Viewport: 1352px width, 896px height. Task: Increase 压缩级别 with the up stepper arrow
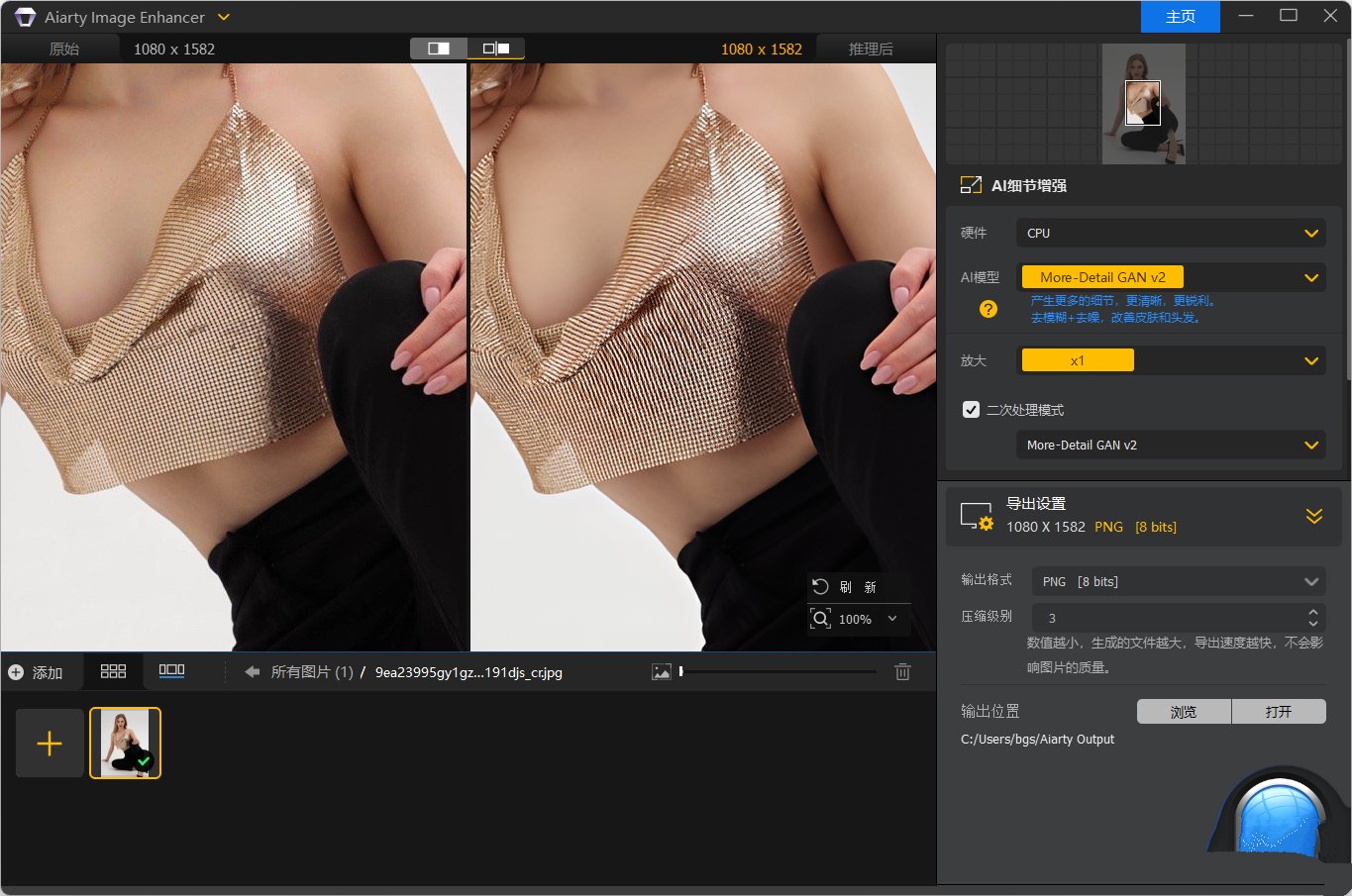[x=1313, y=612]
